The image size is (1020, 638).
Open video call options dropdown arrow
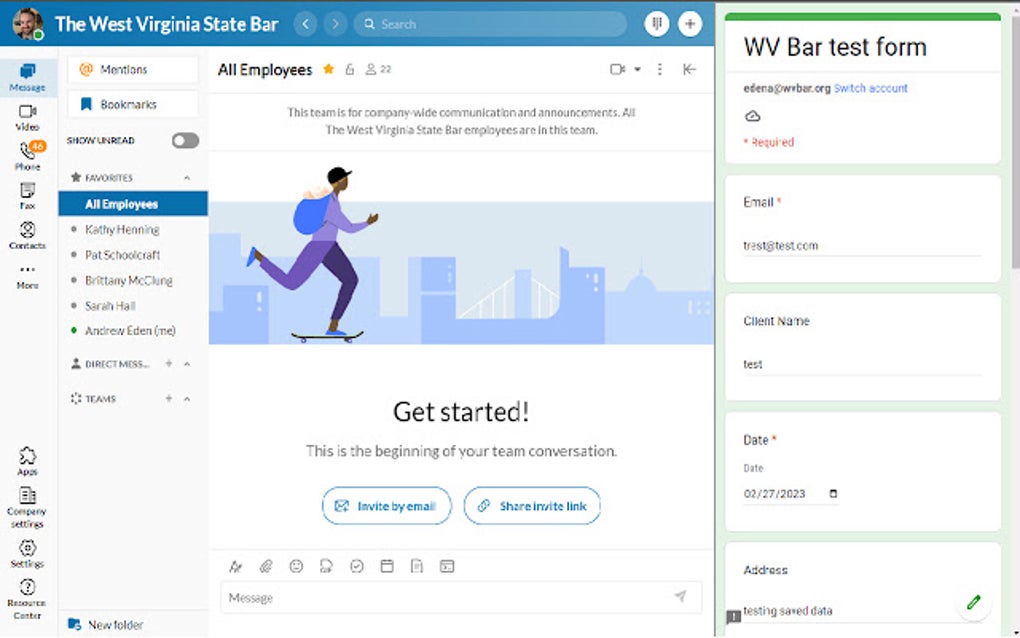[x=638, y=69]
